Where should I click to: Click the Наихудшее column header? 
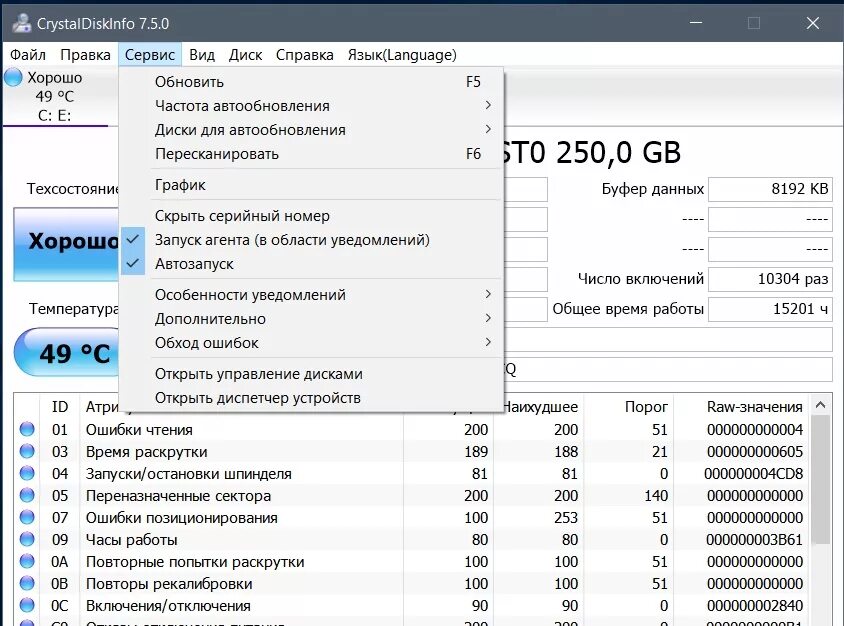540,407
